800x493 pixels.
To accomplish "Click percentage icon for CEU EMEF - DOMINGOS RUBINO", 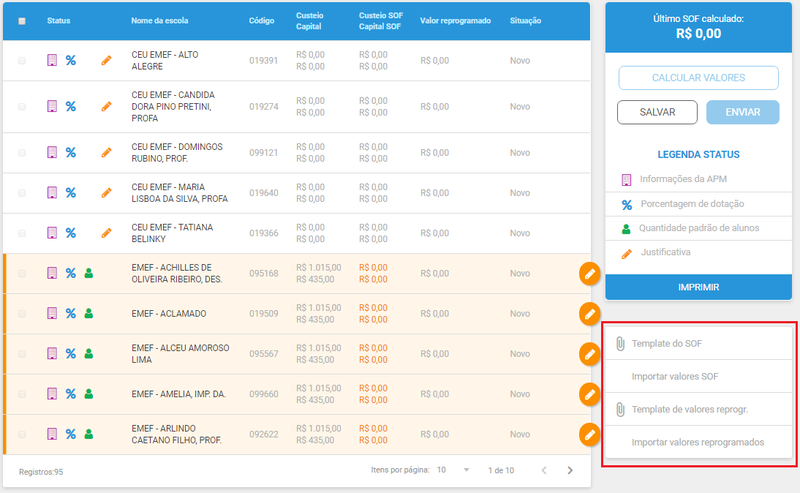I will (x=70, y=152).
